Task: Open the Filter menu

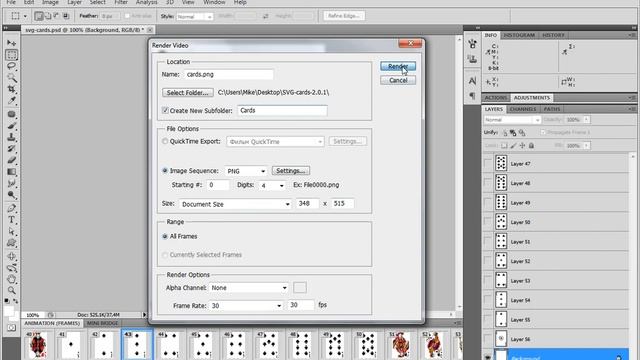Action: [x=121, y=2]
